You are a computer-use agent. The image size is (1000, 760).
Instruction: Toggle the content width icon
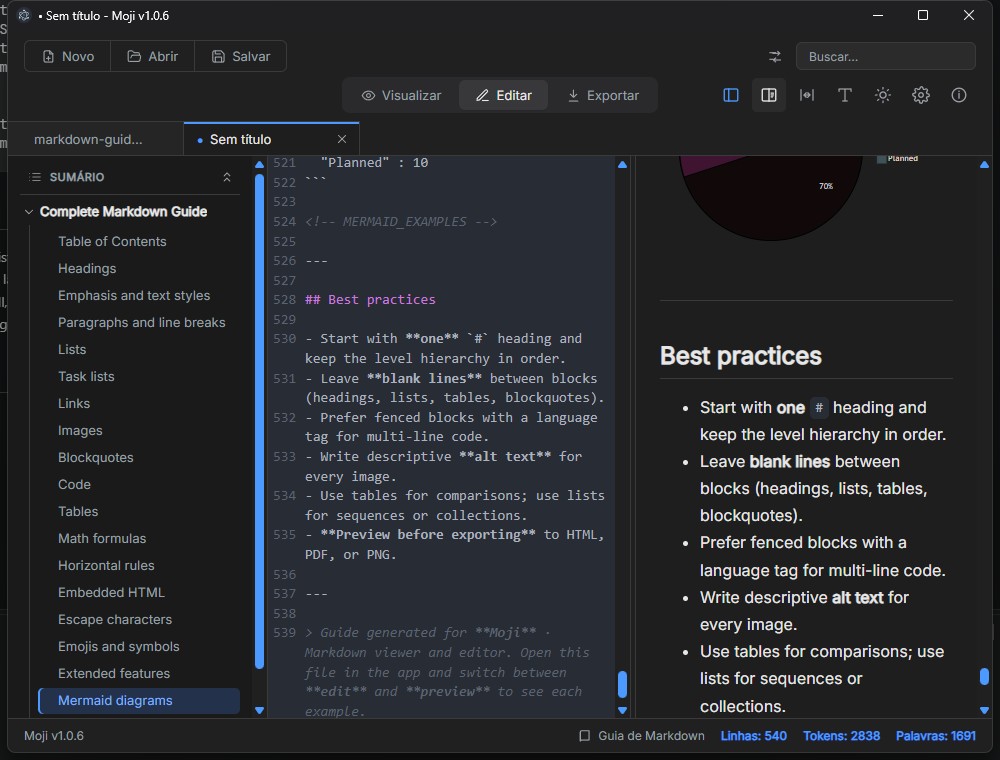(807, 96)
